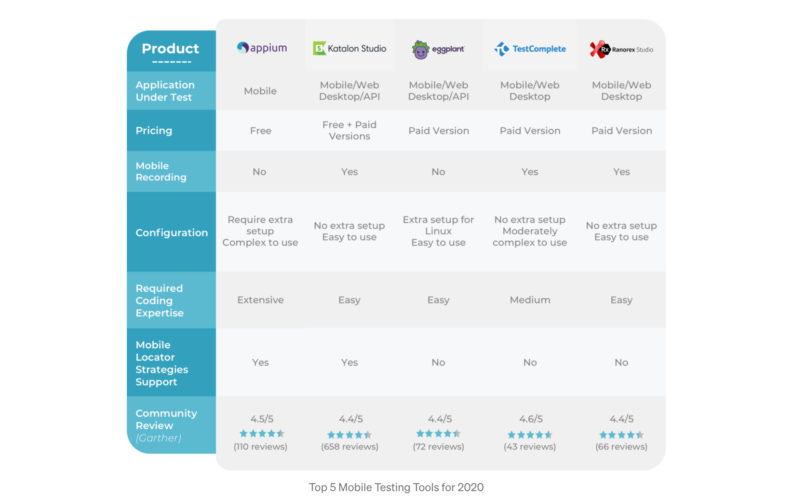
Task: Click the Katalon Studio logo
Action: tap(349, 48)
